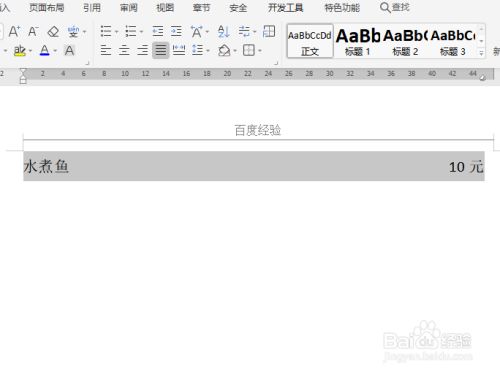Expand the bullet list dropdown arrow
Screen dimensions: 500x374
[117, 32]
